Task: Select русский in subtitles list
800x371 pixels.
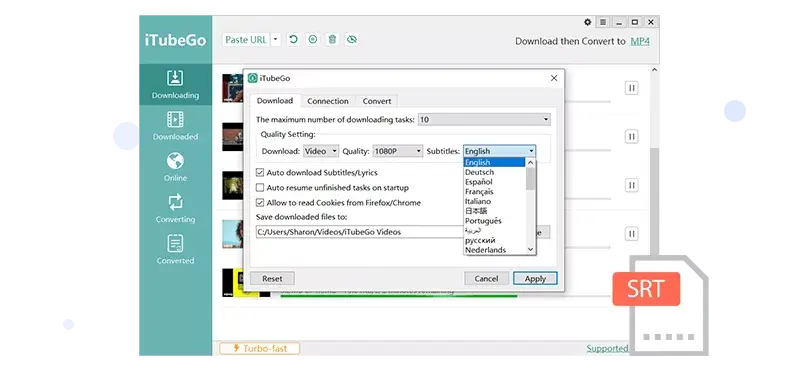Action: 494,240
